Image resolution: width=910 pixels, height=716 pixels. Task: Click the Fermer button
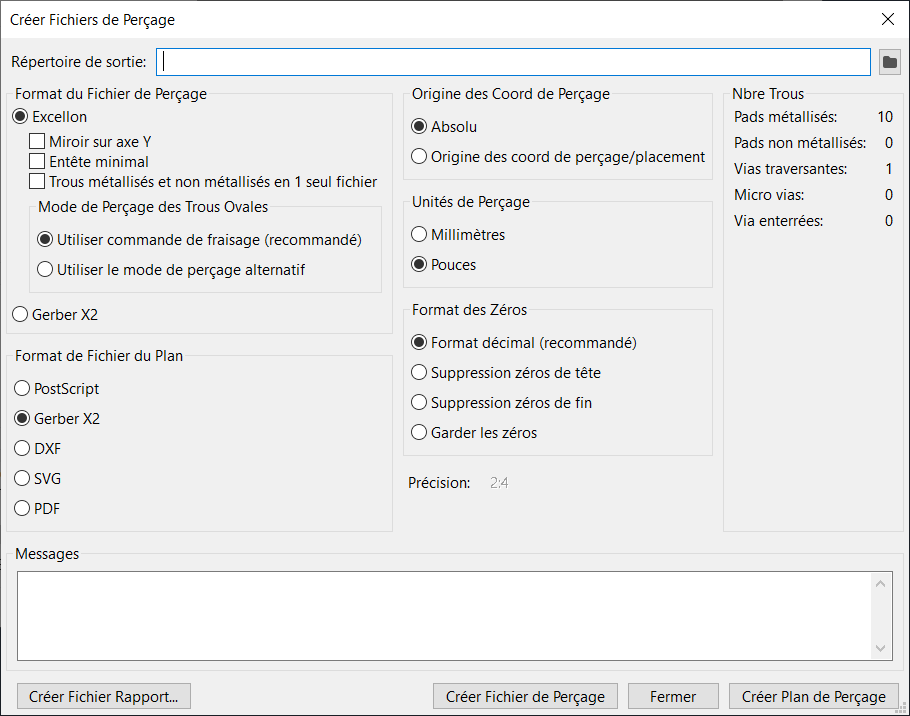pyautogui.click(x=673, y=697)
